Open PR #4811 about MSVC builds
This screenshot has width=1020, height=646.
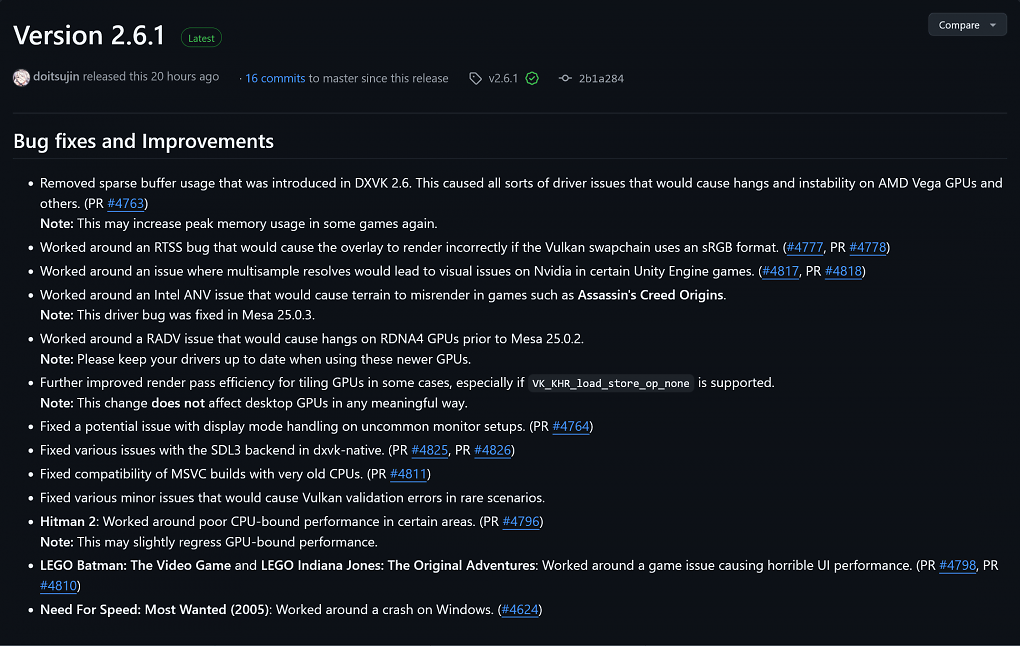point(408,474)
